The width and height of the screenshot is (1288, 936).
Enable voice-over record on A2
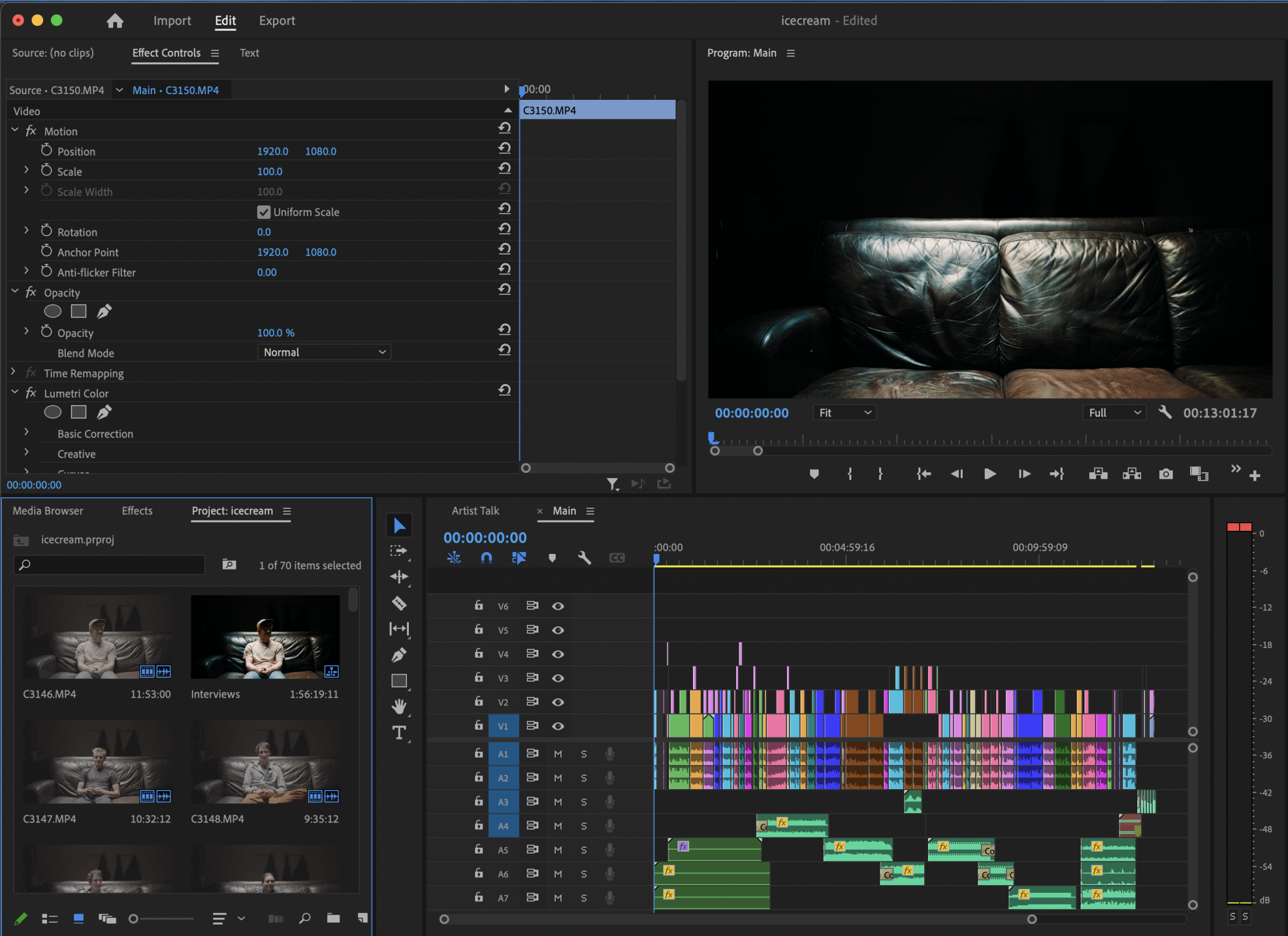609,778
